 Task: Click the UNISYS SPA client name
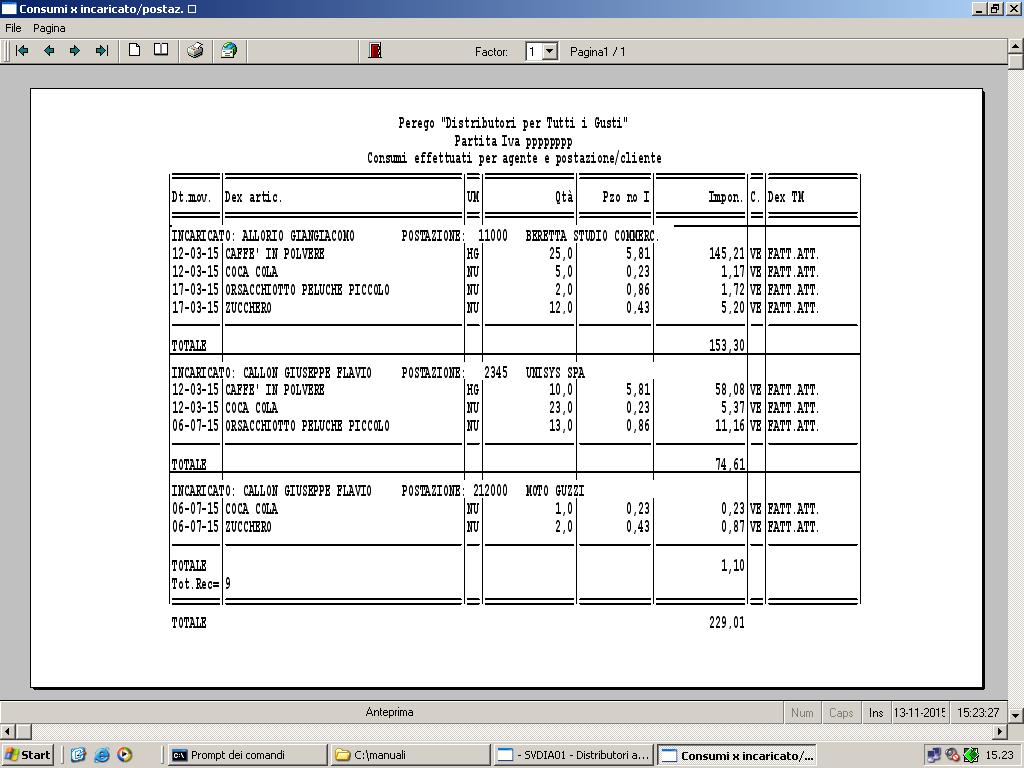(x=554, y=372)
